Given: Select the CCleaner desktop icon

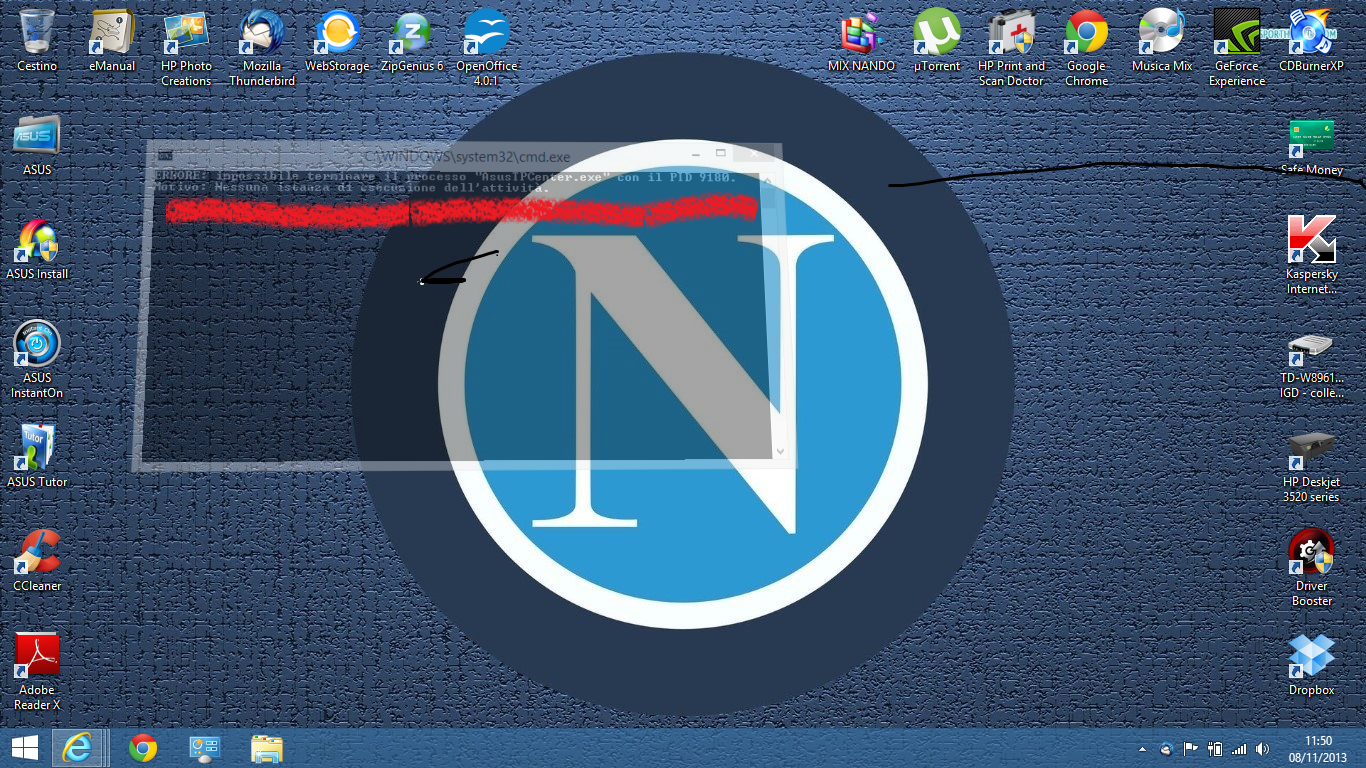Looking at the screenshot, I should click(x=37, y=561).
